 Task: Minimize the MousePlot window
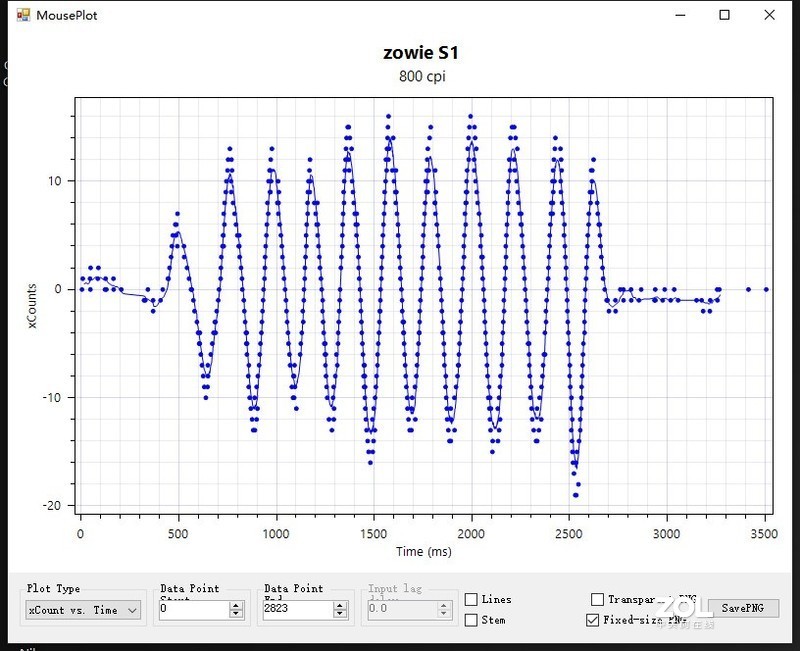pos(680,15)
